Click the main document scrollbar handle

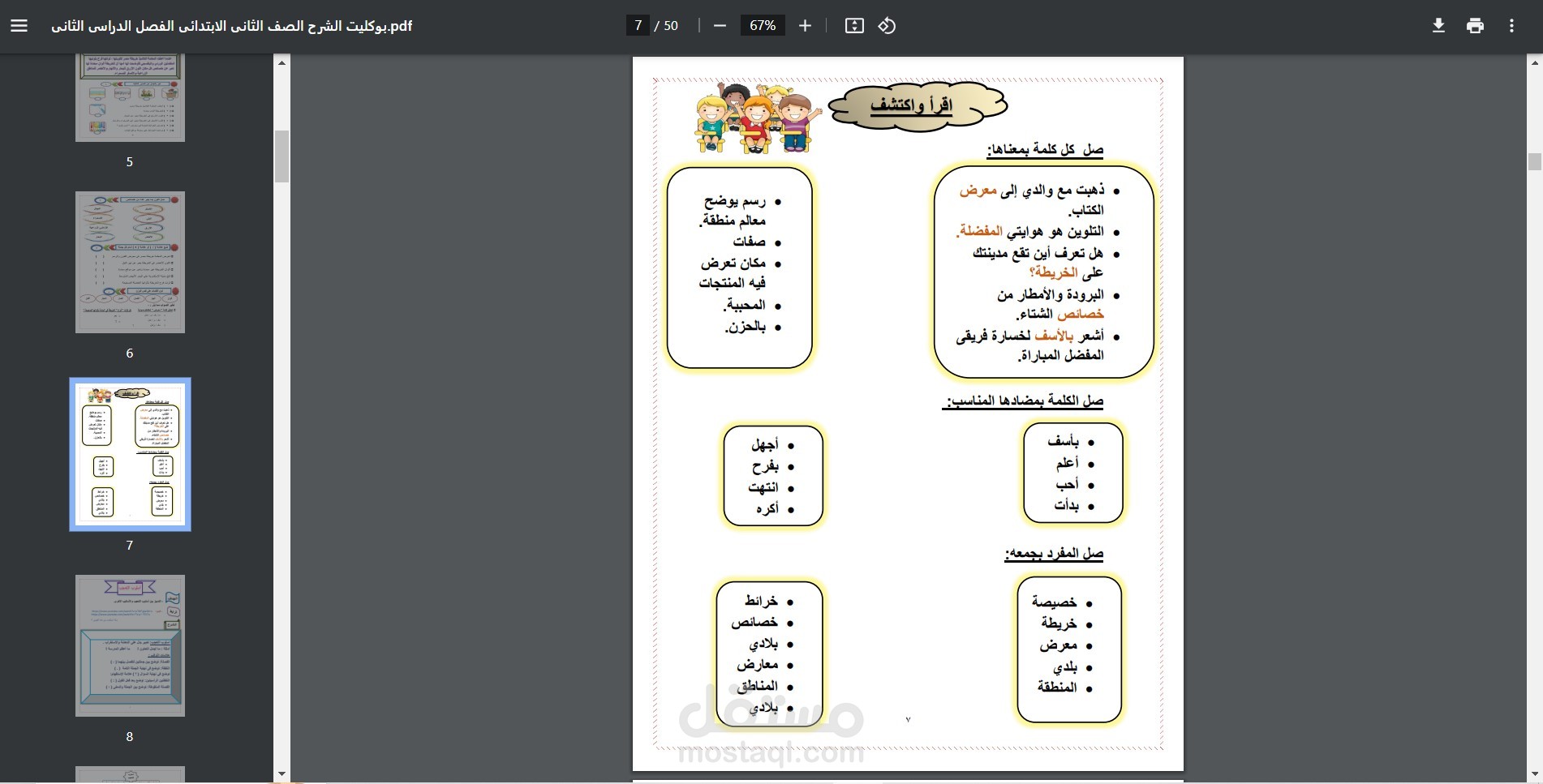click(1535, 161)
